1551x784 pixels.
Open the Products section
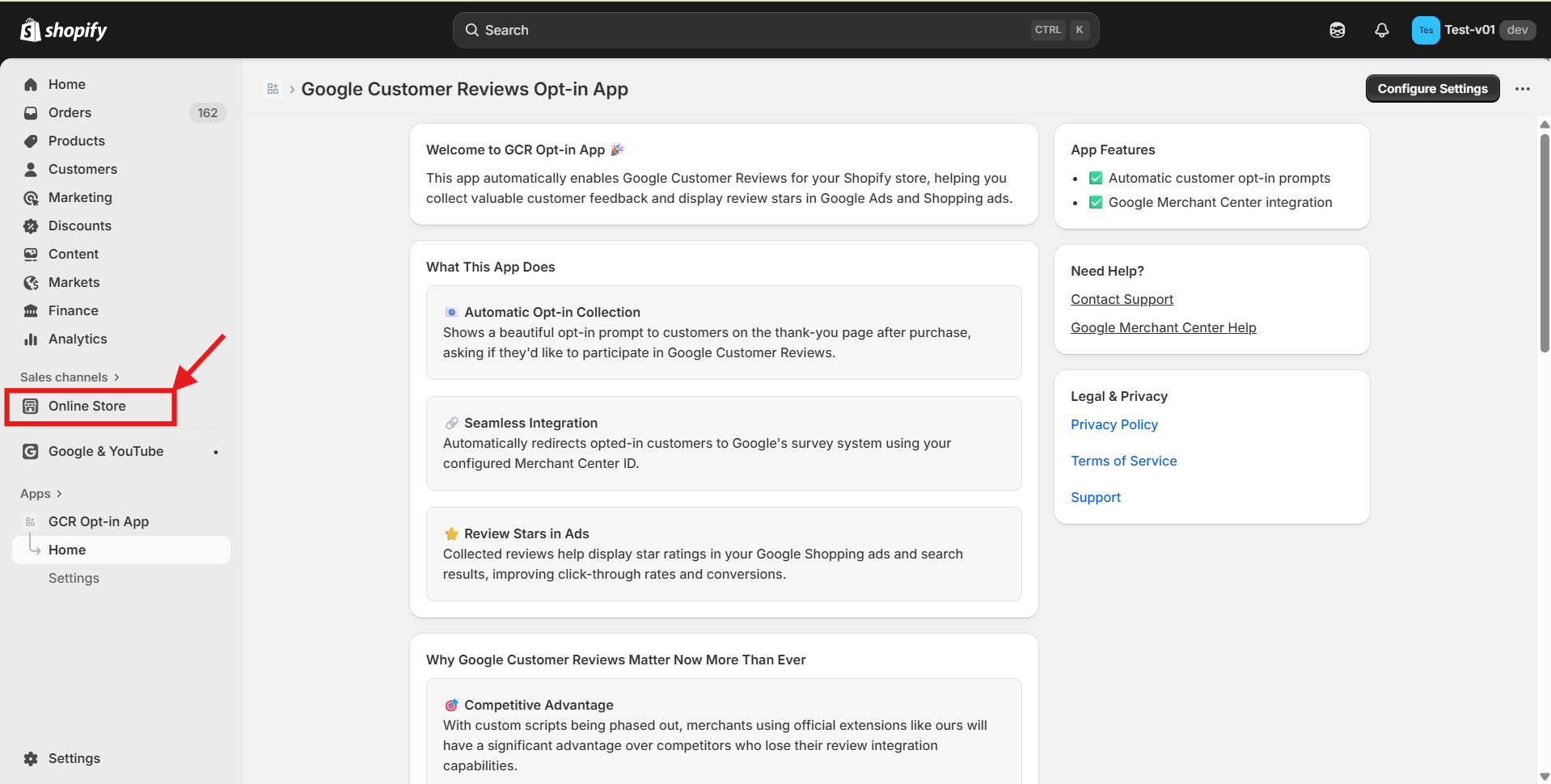coord(76,141)
